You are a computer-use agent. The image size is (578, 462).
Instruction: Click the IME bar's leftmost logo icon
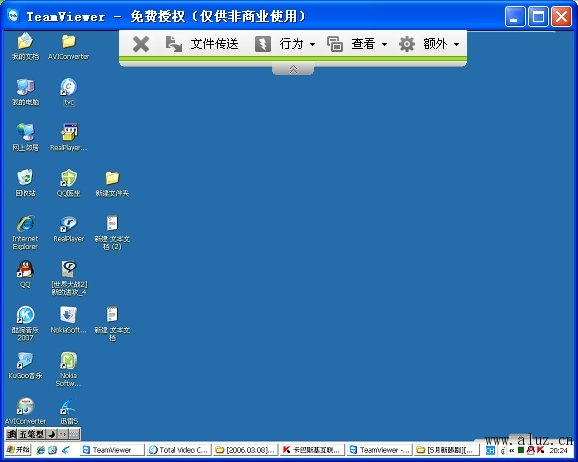click(12, 434)
